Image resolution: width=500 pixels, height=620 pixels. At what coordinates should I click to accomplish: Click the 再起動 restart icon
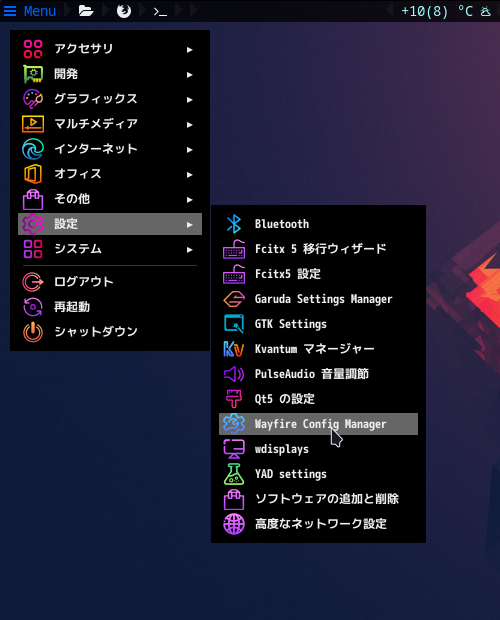tap(33, 307)
